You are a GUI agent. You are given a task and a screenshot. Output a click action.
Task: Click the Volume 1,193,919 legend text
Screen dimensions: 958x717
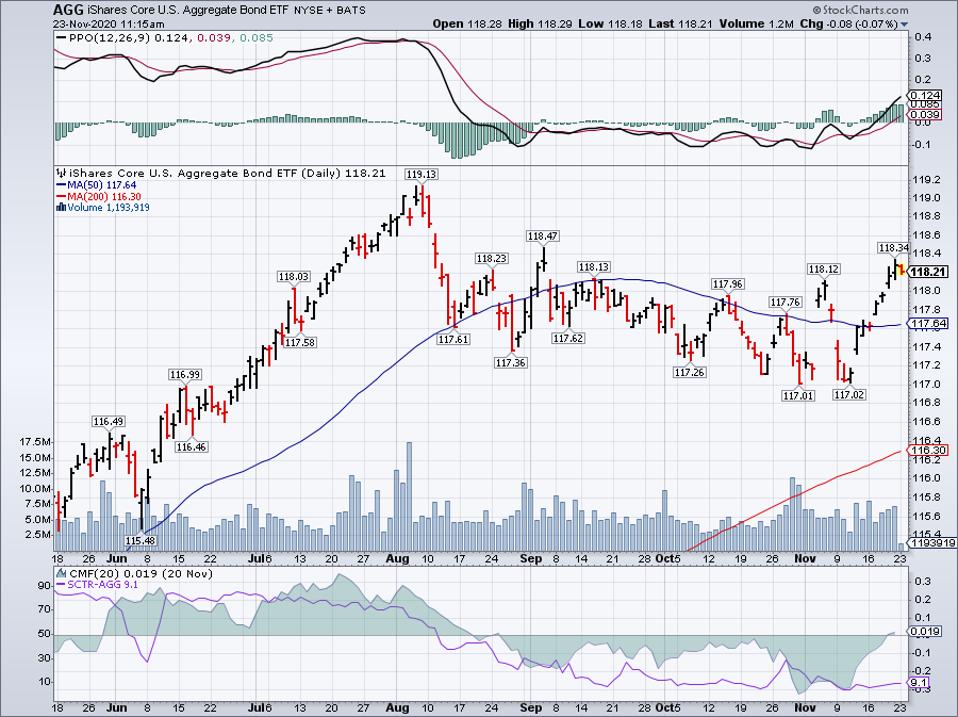pyautogui.click(x=108, y=208)
